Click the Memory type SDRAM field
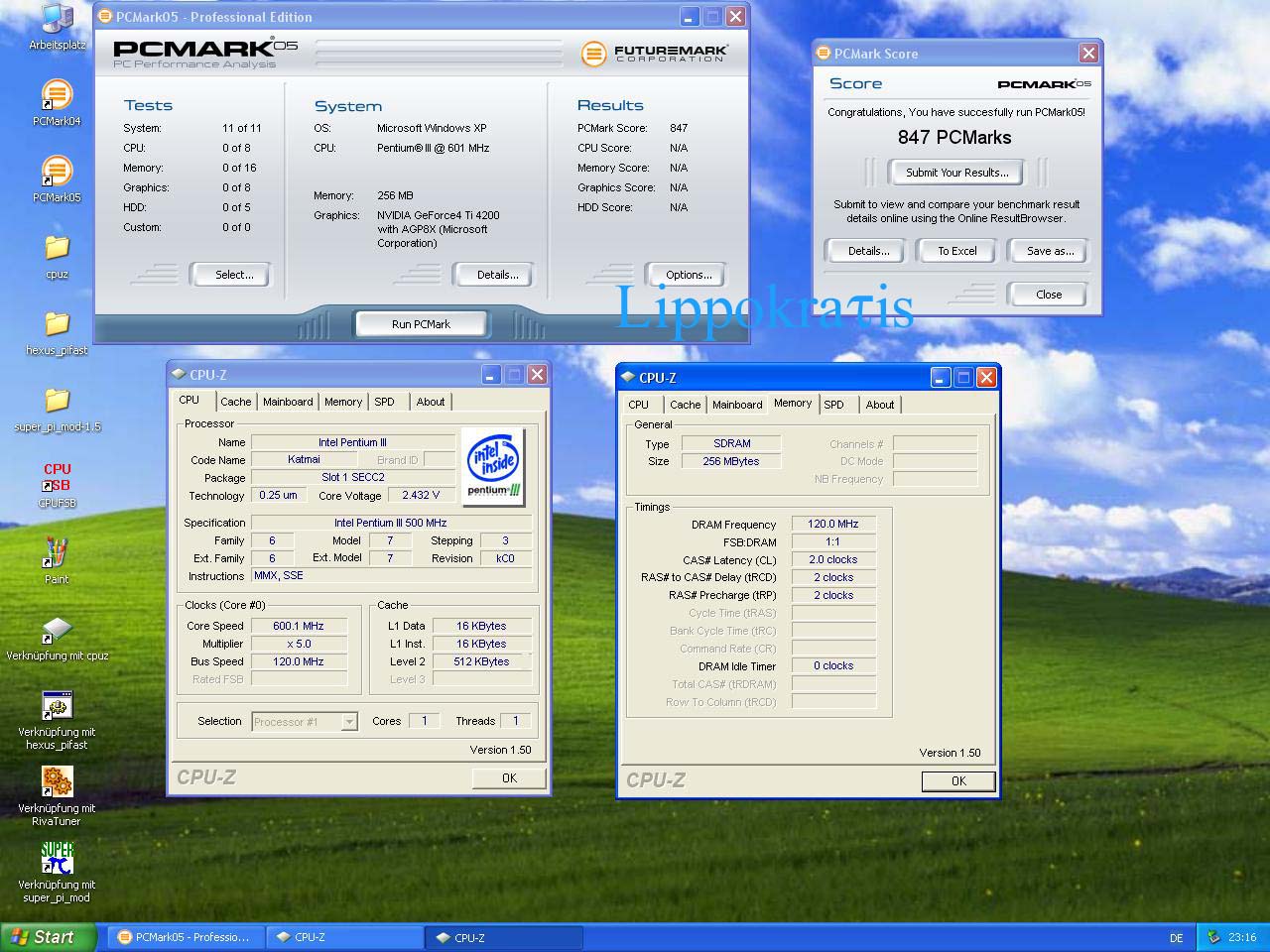This screenshot has height=952, width=1270. [x=732, y=443]
